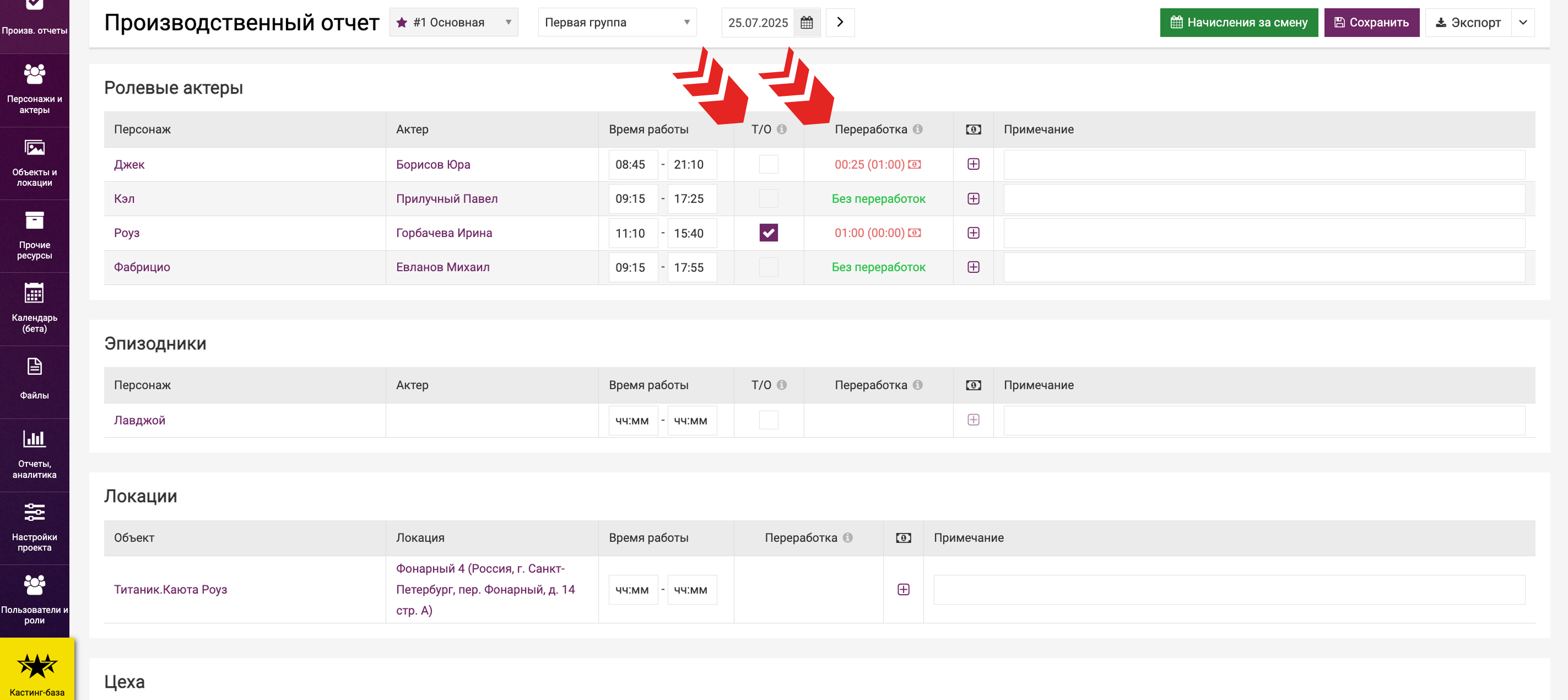Screen dimensions: 1568x700
Task: Click Начисления за смену button
Action: coord(1239,23)
